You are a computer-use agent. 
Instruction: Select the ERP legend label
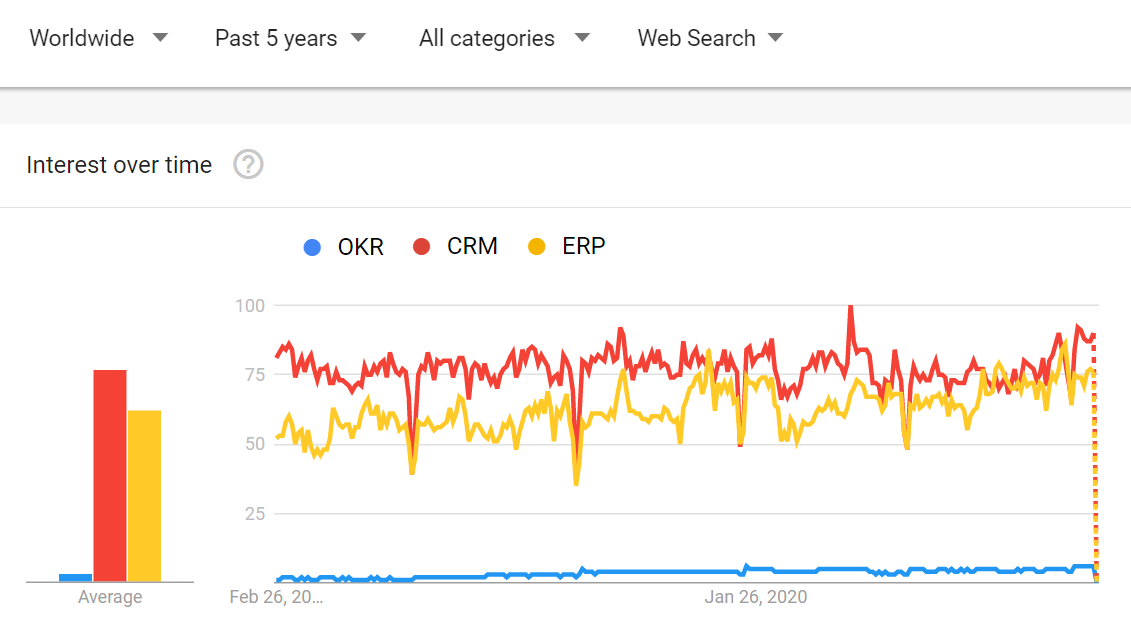(x=584, y=247)
